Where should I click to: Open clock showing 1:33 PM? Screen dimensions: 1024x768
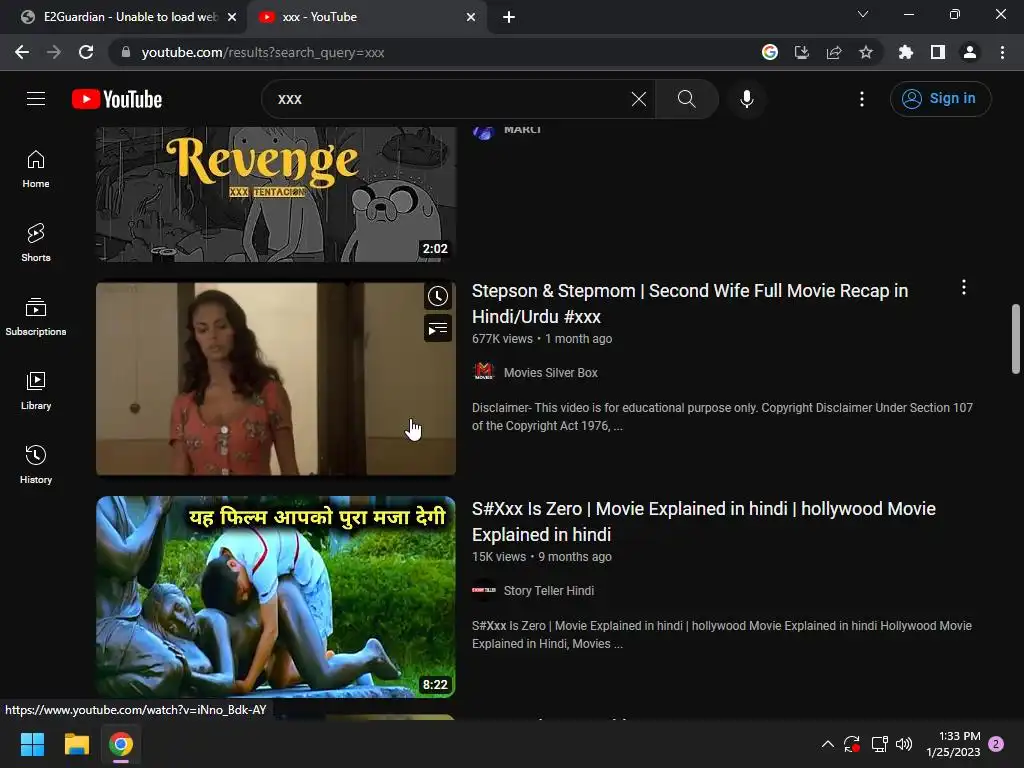953,744
